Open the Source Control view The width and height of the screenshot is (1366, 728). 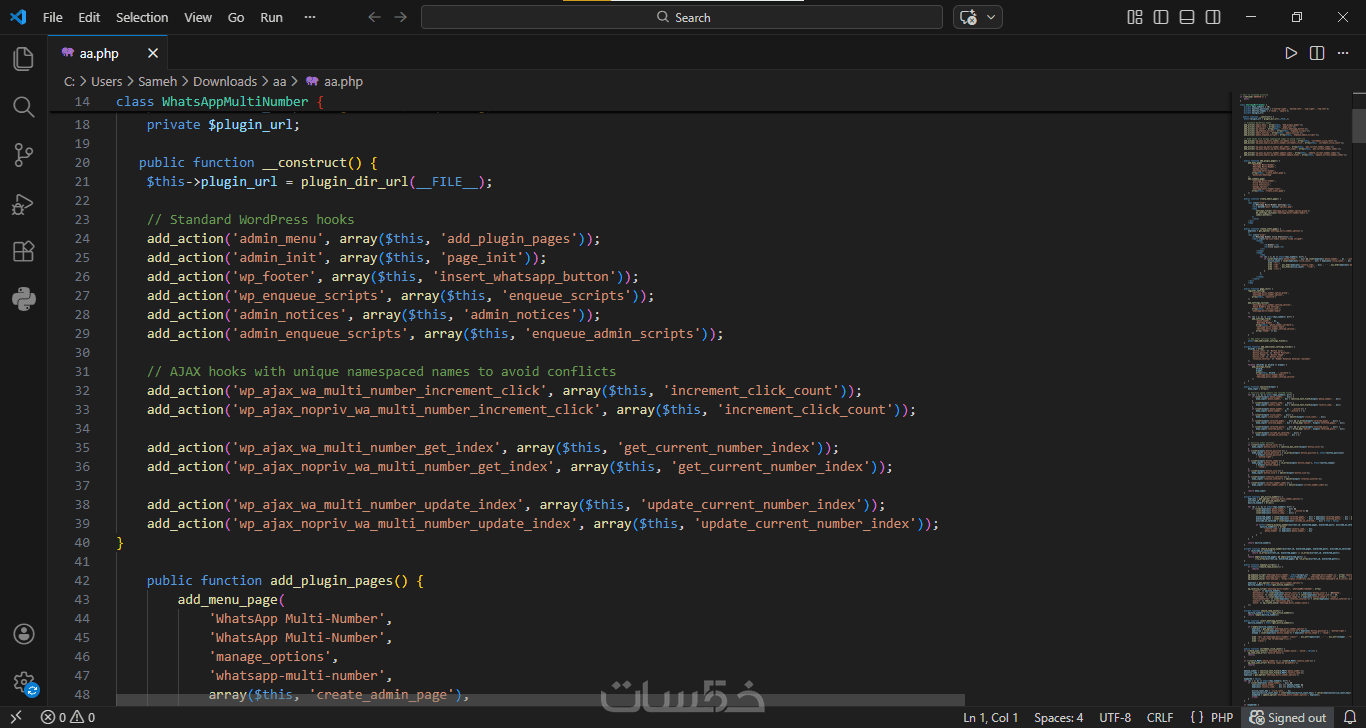pos(23,155)
